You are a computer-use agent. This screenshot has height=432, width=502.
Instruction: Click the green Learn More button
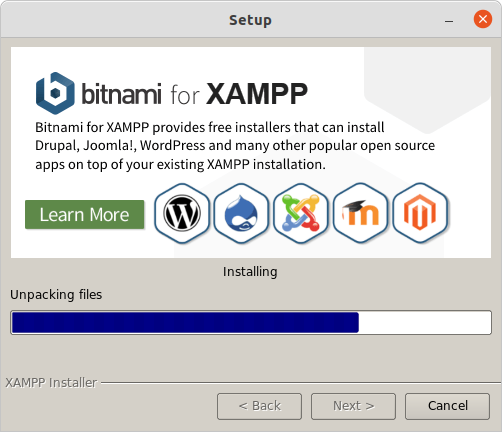tap(85, 215)
